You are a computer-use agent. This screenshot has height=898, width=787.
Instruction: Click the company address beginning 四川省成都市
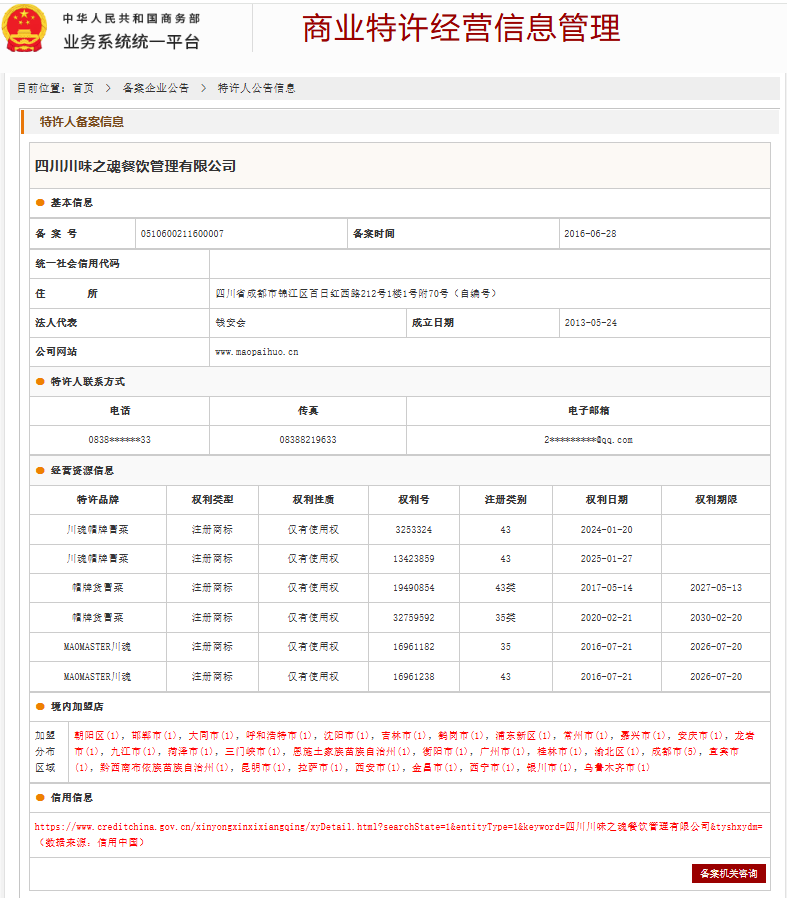[x=356, y=294]
